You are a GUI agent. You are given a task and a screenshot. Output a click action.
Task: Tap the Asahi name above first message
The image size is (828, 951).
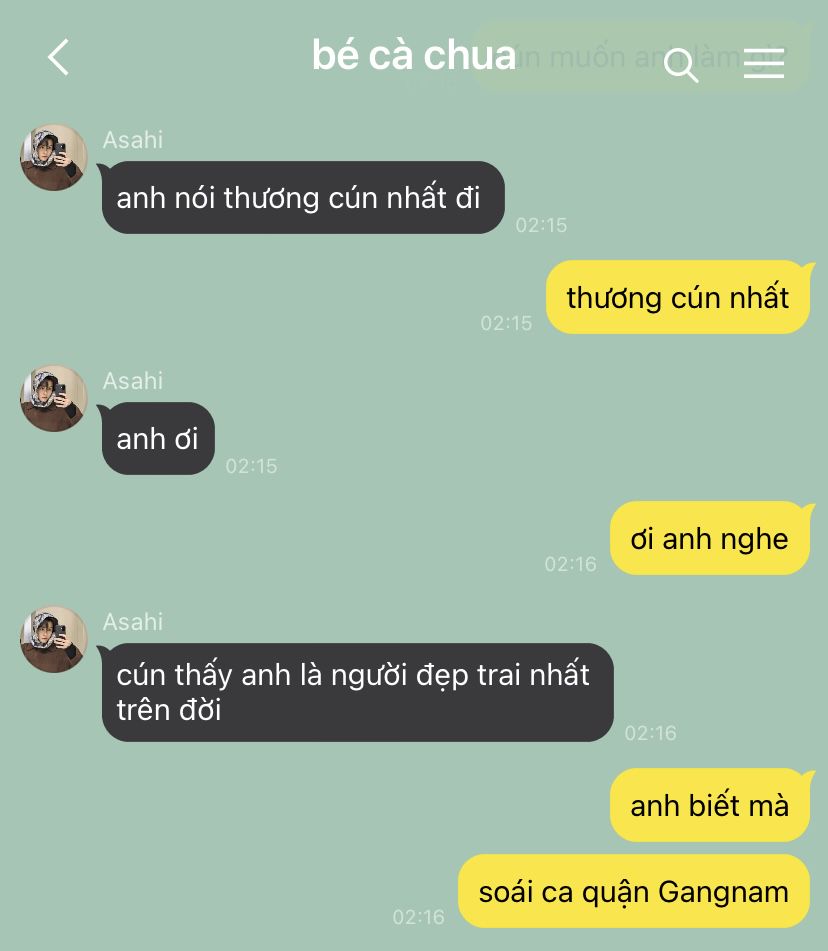point(133,140)
